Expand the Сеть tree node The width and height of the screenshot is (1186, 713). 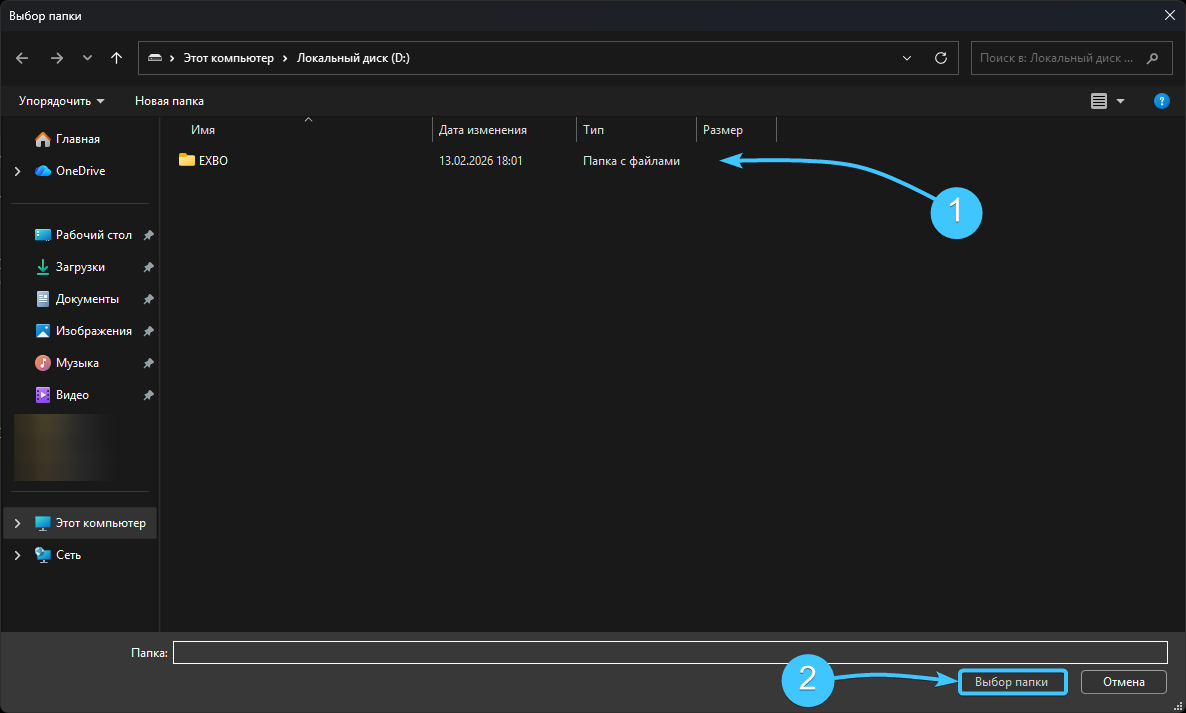pos(17,555)
